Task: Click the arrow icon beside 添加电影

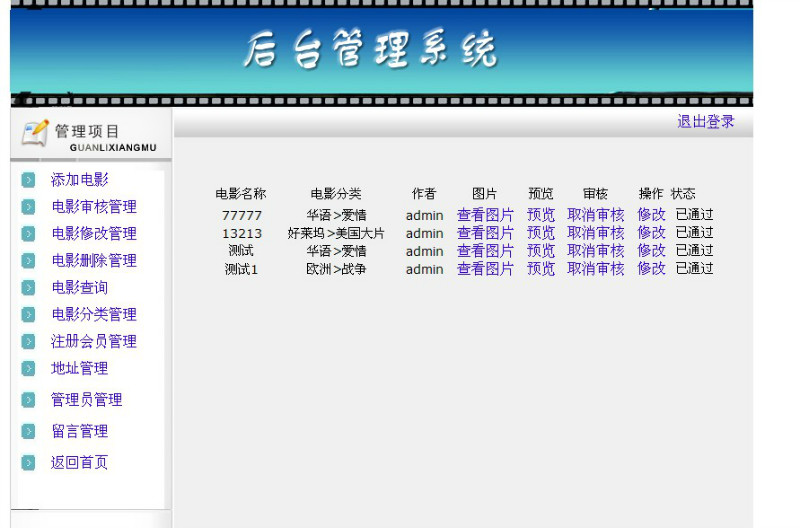Action: click(28, 180)
